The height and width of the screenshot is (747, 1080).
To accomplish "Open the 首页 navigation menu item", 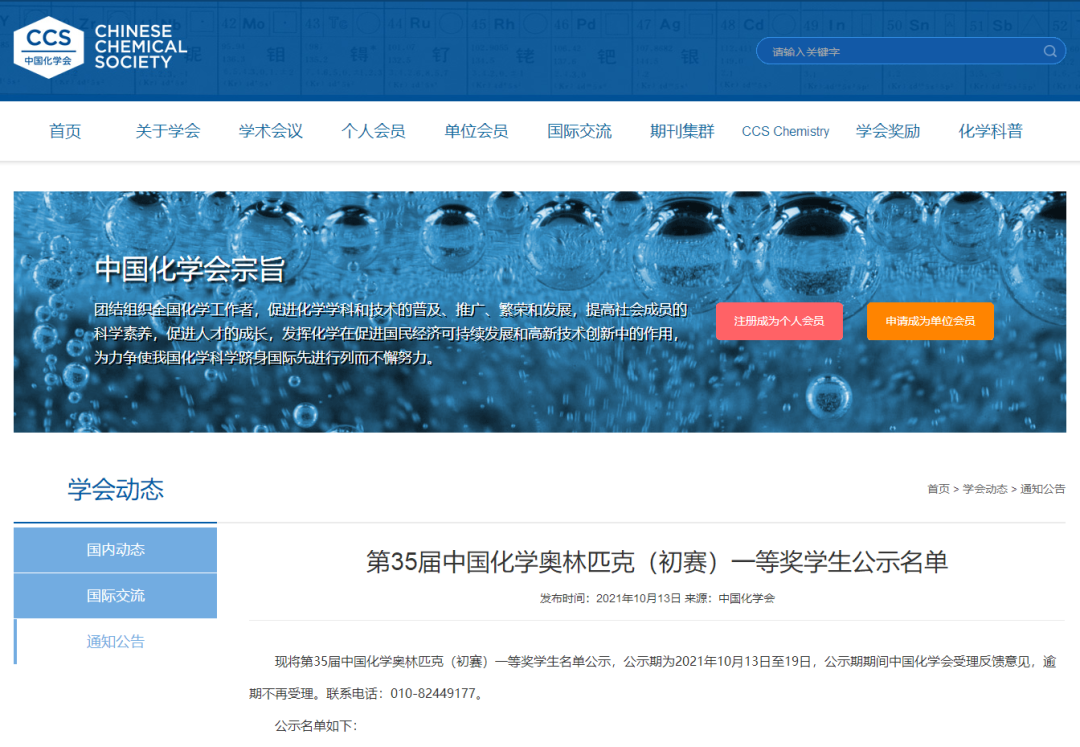I will pyautogui.click(x=65, y=131).
